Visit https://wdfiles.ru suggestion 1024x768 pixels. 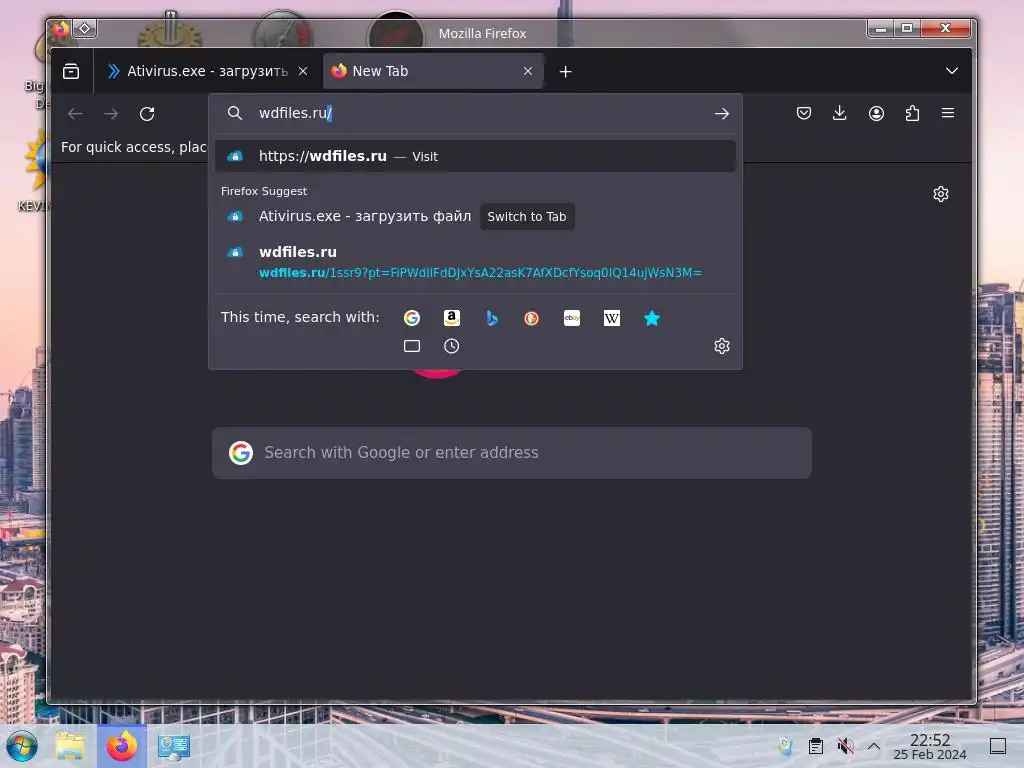point(475,156)
